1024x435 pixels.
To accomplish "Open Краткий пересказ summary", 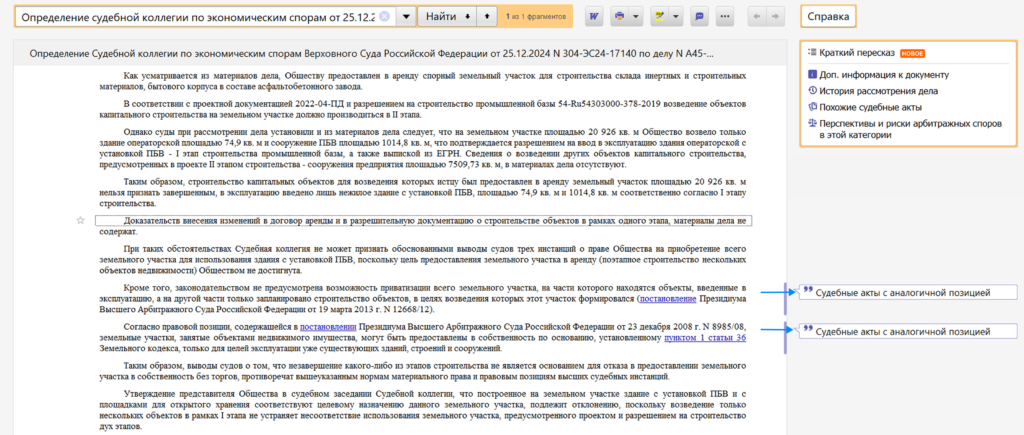I will point(857,53).
